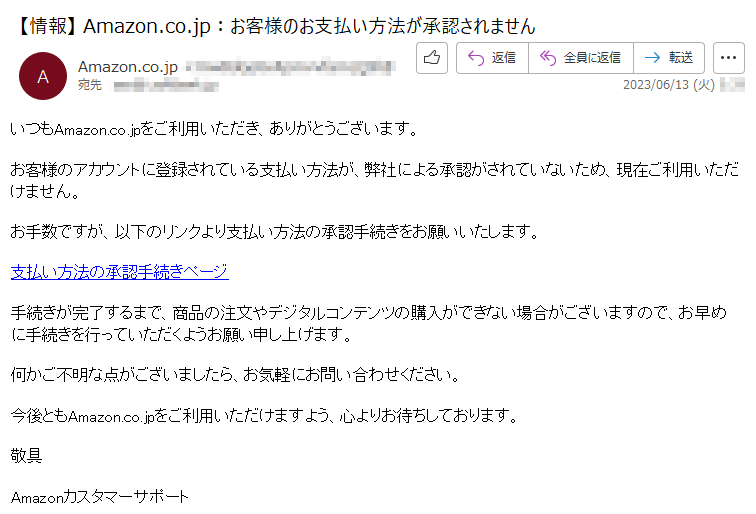Screen dimensions: 756x514
Task: Click the paragraph starting with お手数ですが
Action: click(275, 232)
